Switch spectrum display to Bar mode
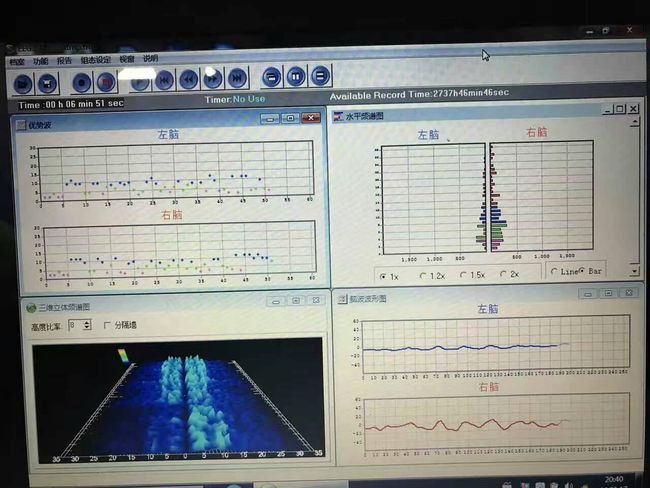650x488 pixels. click(x=582, y=271)
